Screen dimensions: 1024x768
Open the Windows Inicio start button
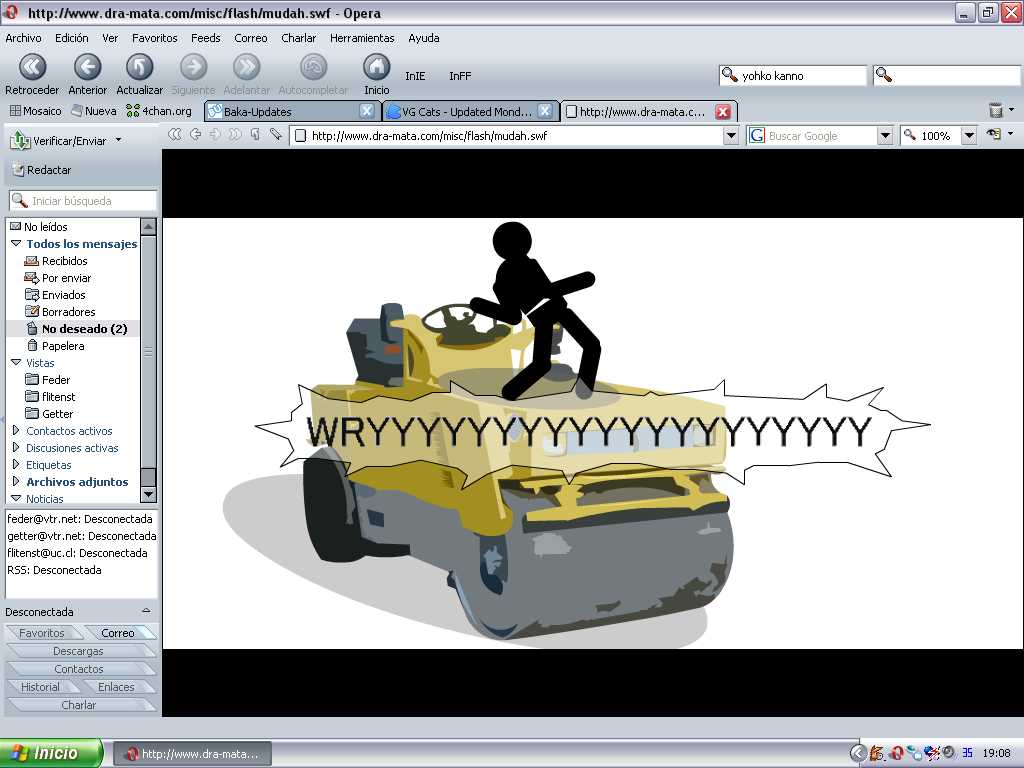tap(52, 753)
